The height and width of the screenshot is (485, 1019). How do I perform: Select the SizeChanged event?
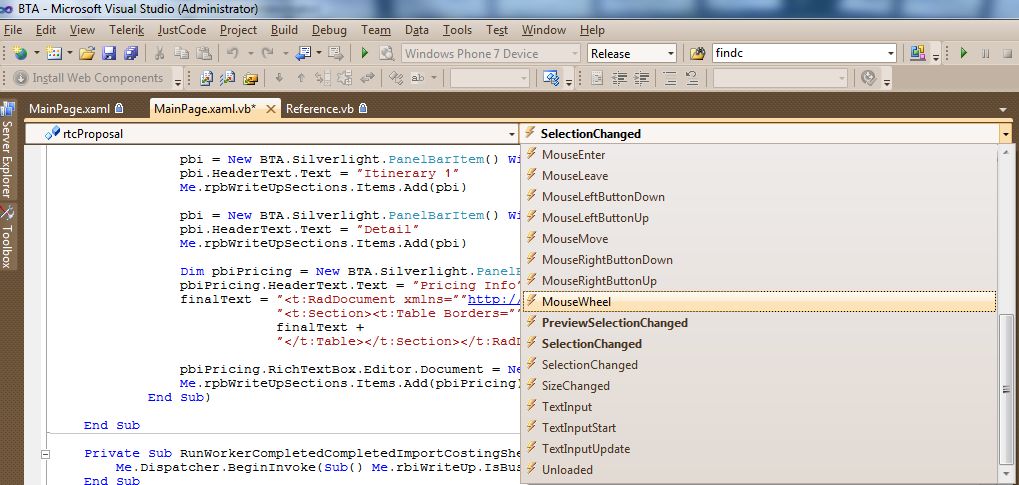pyautogui.click(x=759, y=386)
